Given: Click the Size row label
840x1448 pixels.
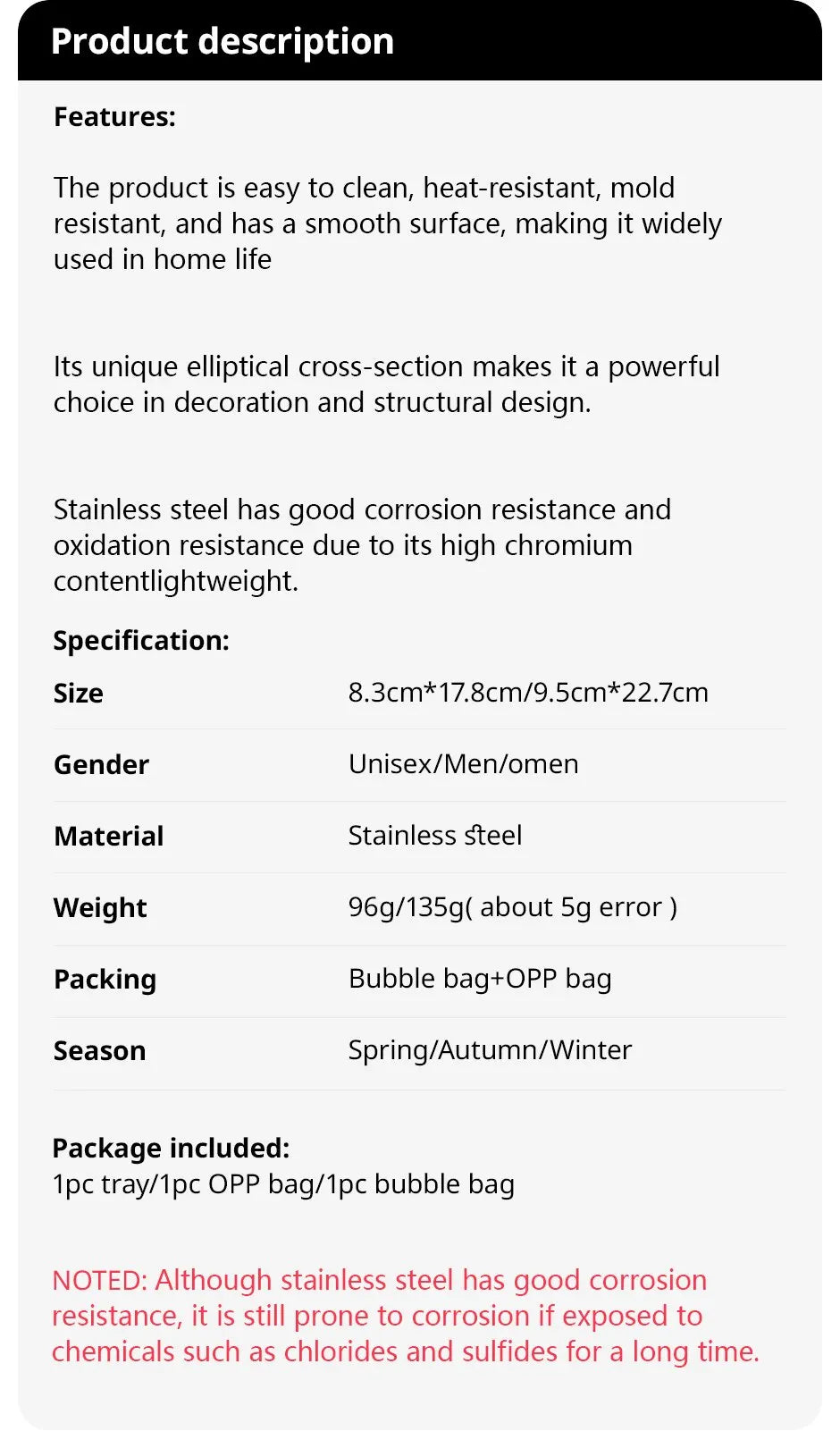Looking at the screenshot, I should tap(79, 694).
